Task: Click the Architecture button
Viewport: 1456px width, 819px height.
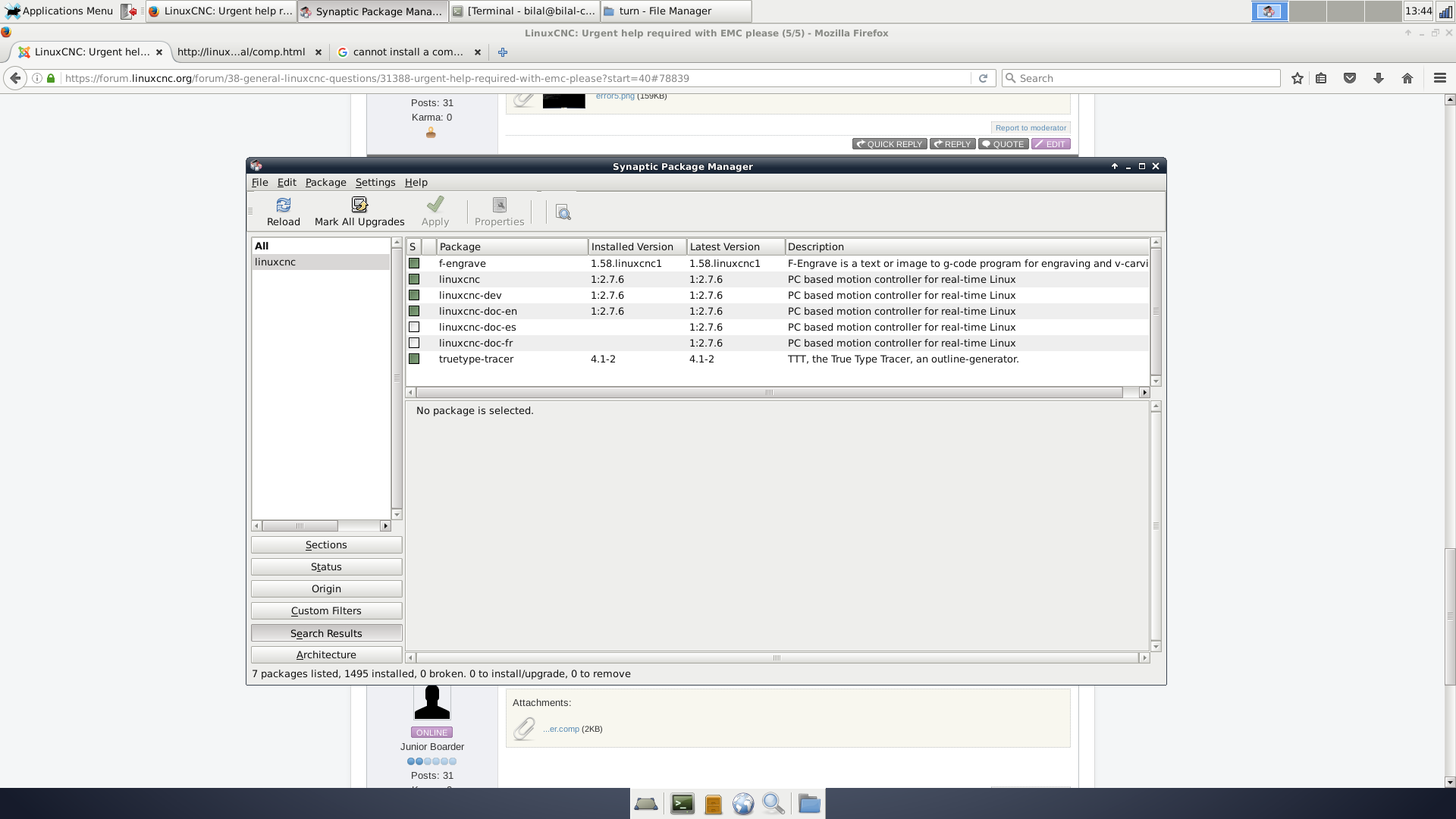Action: 326,654
